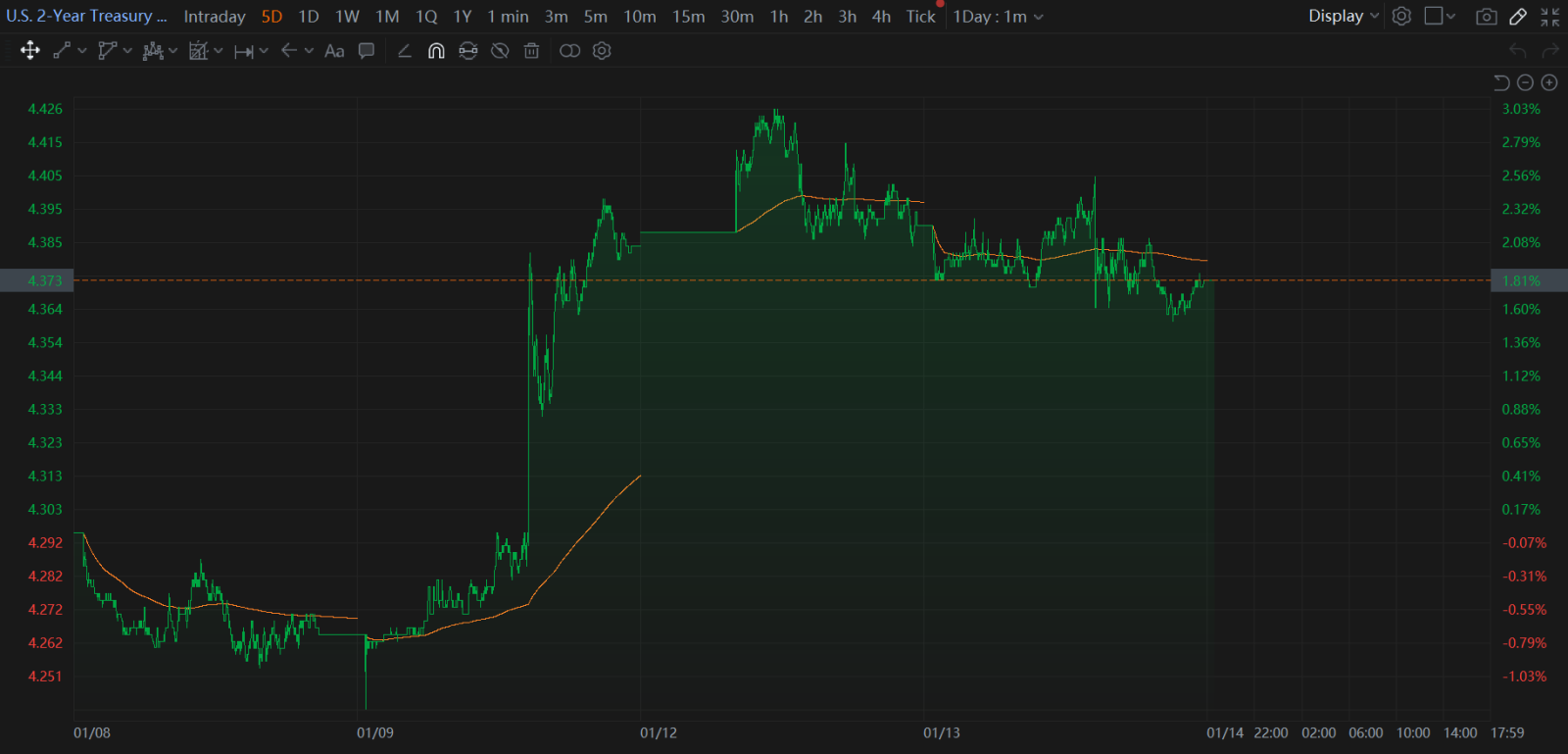Select the 15m interval tab

point(688,17)
